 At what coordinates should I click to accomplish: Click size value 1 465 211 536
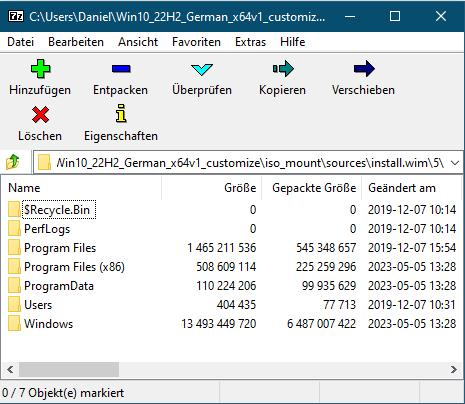(221, 248)
